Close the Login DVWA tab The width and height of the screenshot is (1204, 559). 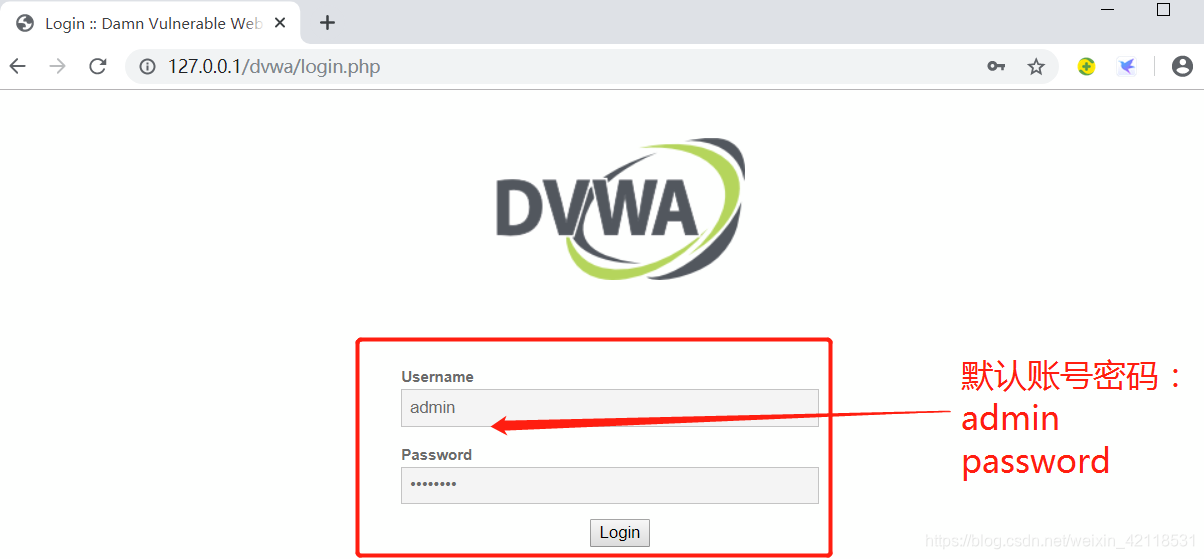281,23
